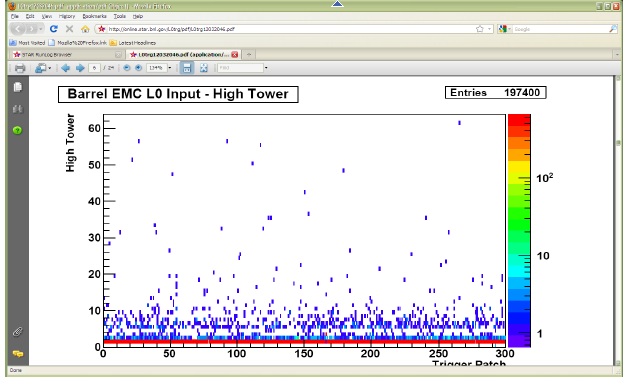Image resolution: width=629 pixels, height=383 pixels.
Task: Click the PDF page number field
Action: pyautogui.click(x=94, y=68)
